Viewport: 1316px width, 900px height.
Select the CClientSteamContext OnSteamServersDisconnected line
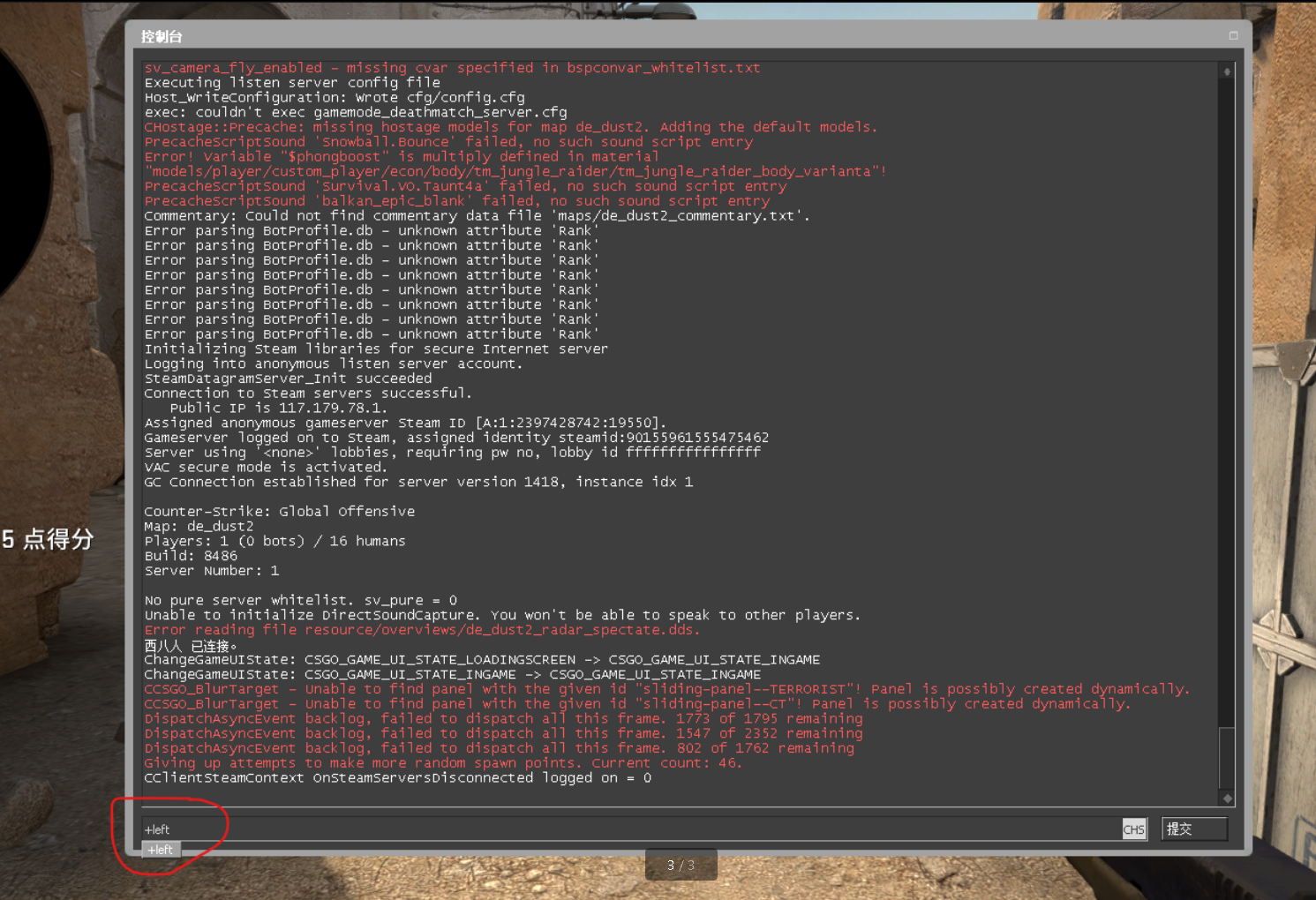(397, 778)
